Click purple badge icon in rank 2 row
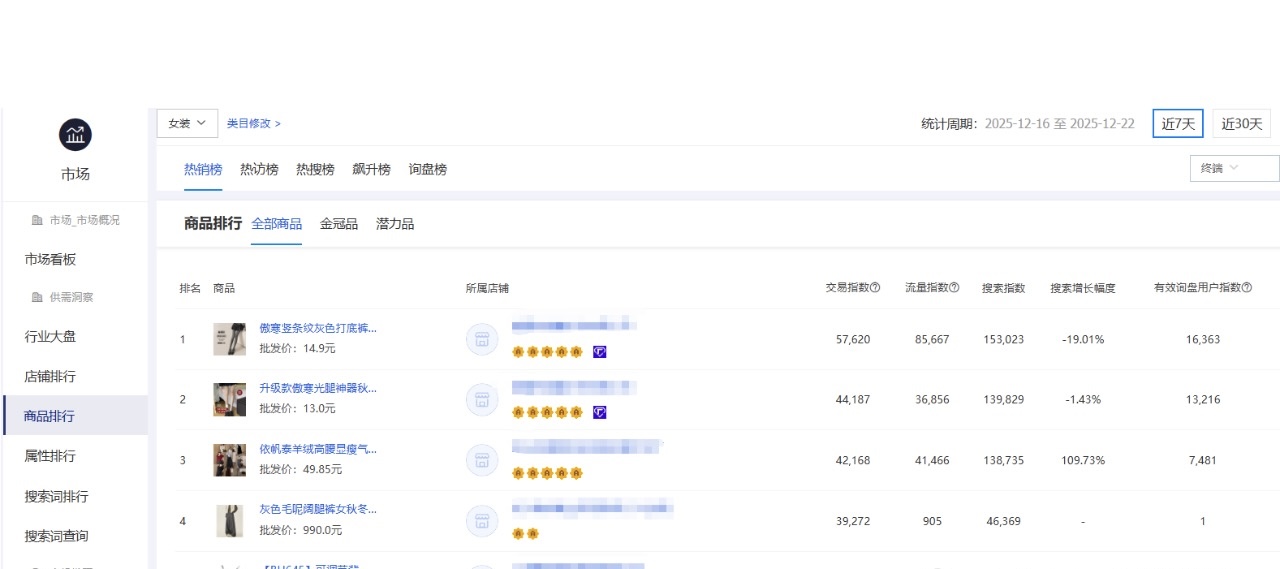1280x569 pixels. [x=600, y=412]
